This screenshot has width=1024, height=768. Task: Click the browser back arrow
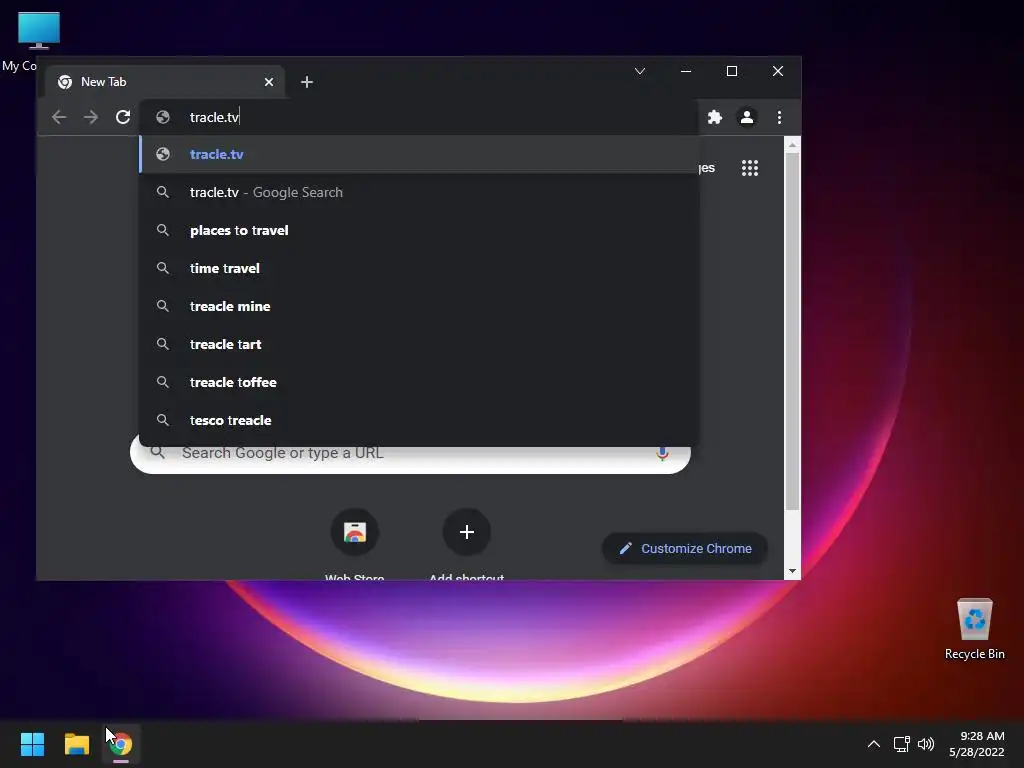click(59, 117)
